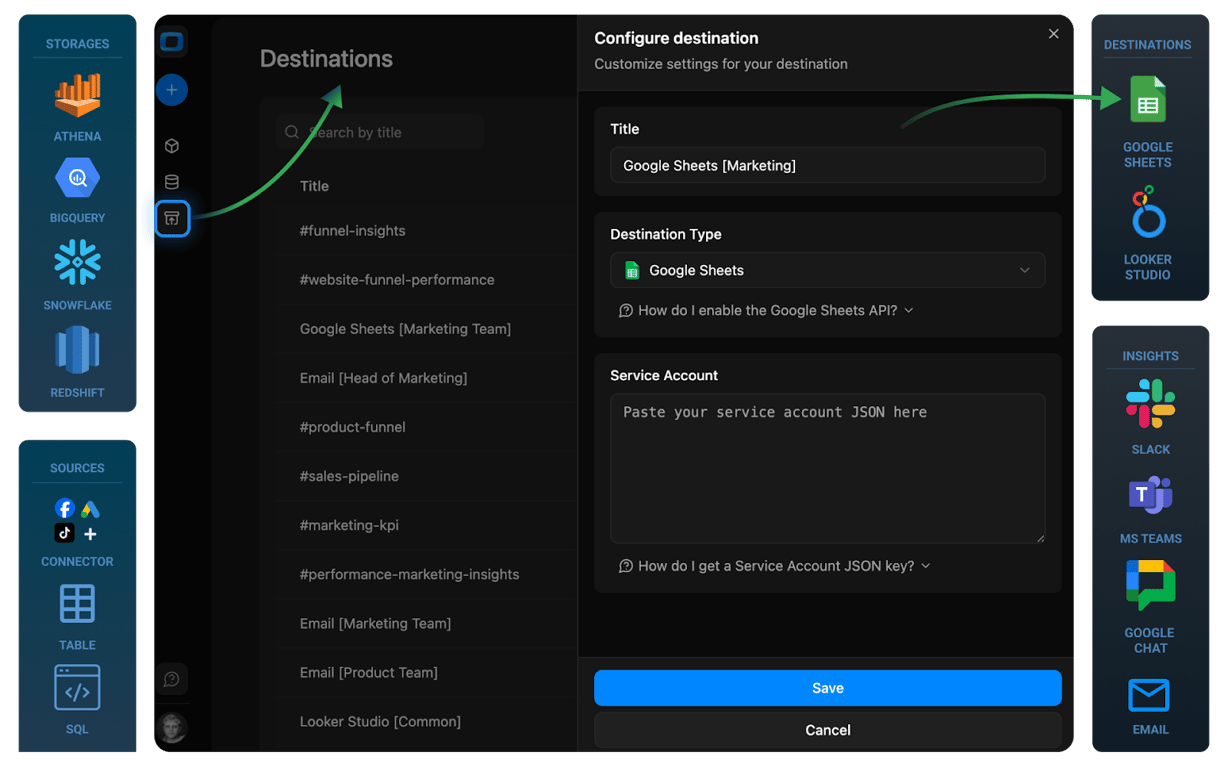Choose the Google Chat insights icon
Image resolution: width=1228 pixels, height=768 pixels.
pyautogui.click(x=1150, y=585)
